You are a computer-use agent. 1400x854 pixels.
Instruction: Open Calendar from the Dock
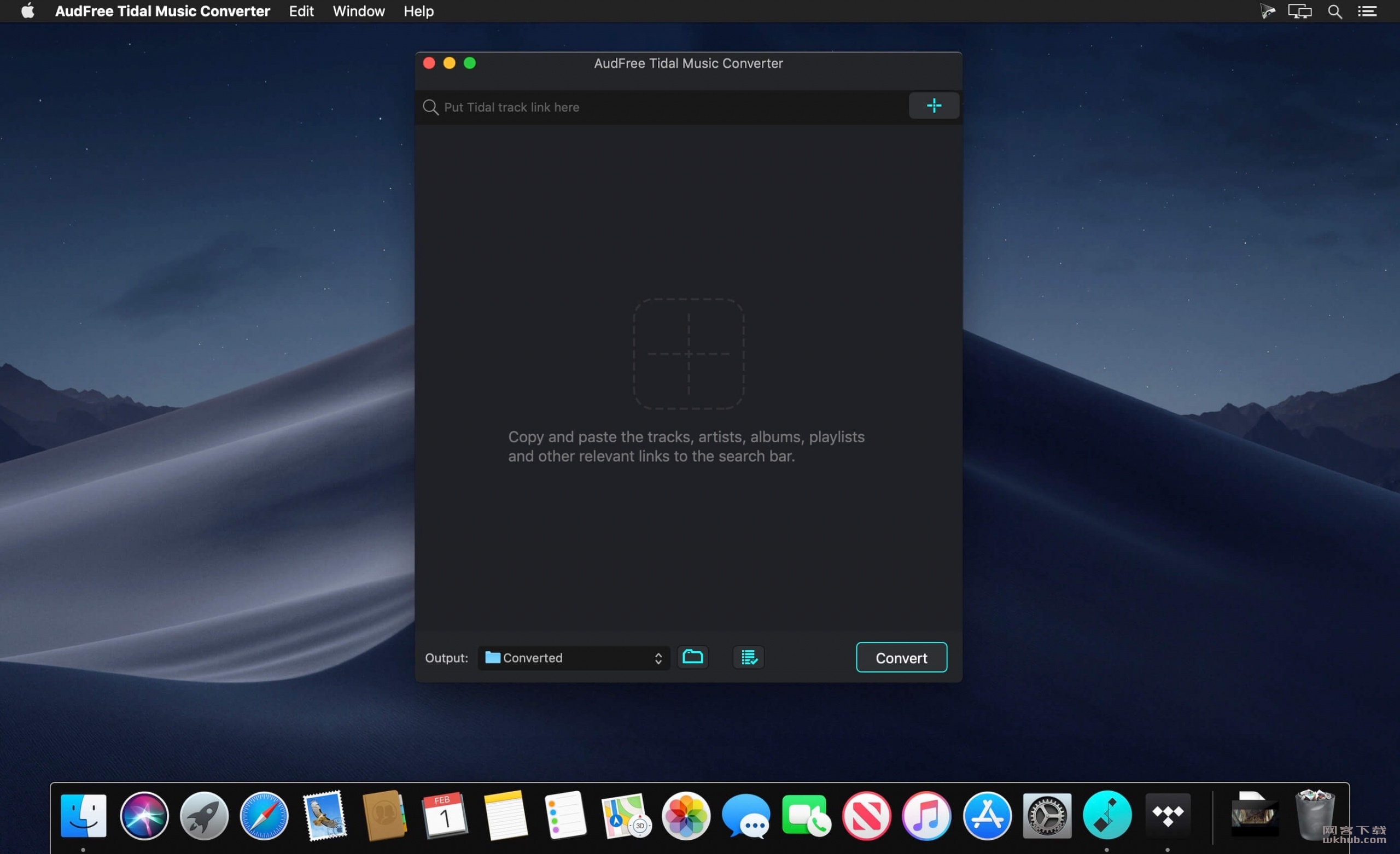pyautogui.click(x=445, y=816)
